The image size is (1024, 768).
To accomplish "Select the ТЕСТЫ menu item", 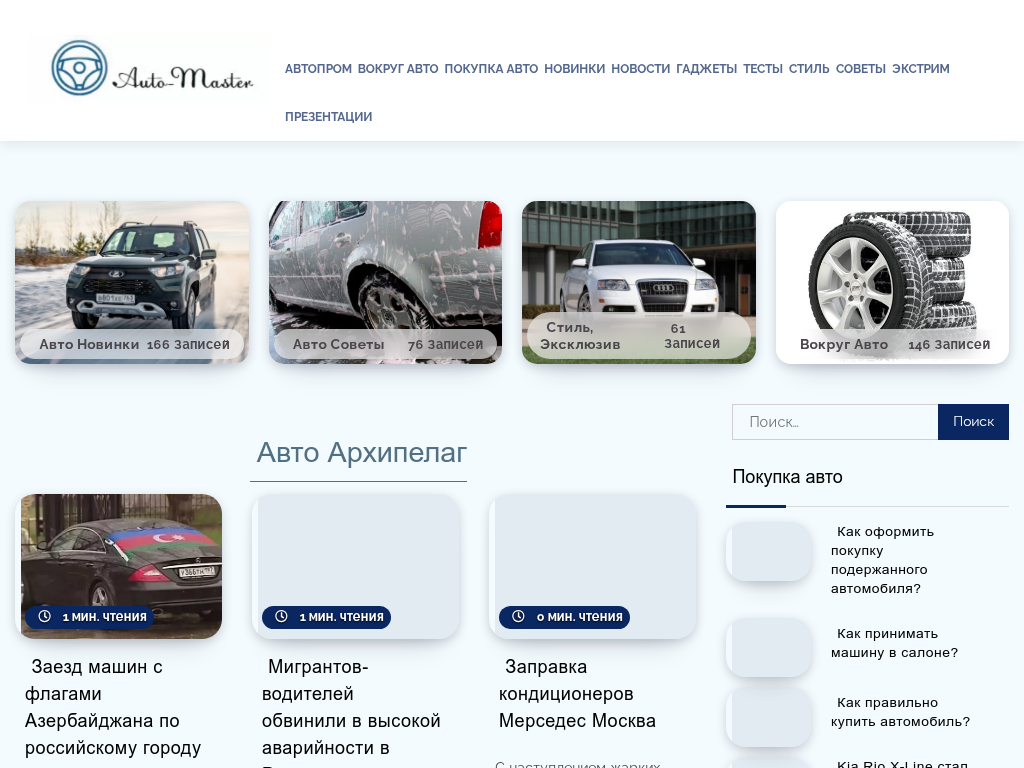I will pyautogui.click(x=763, y=69).
